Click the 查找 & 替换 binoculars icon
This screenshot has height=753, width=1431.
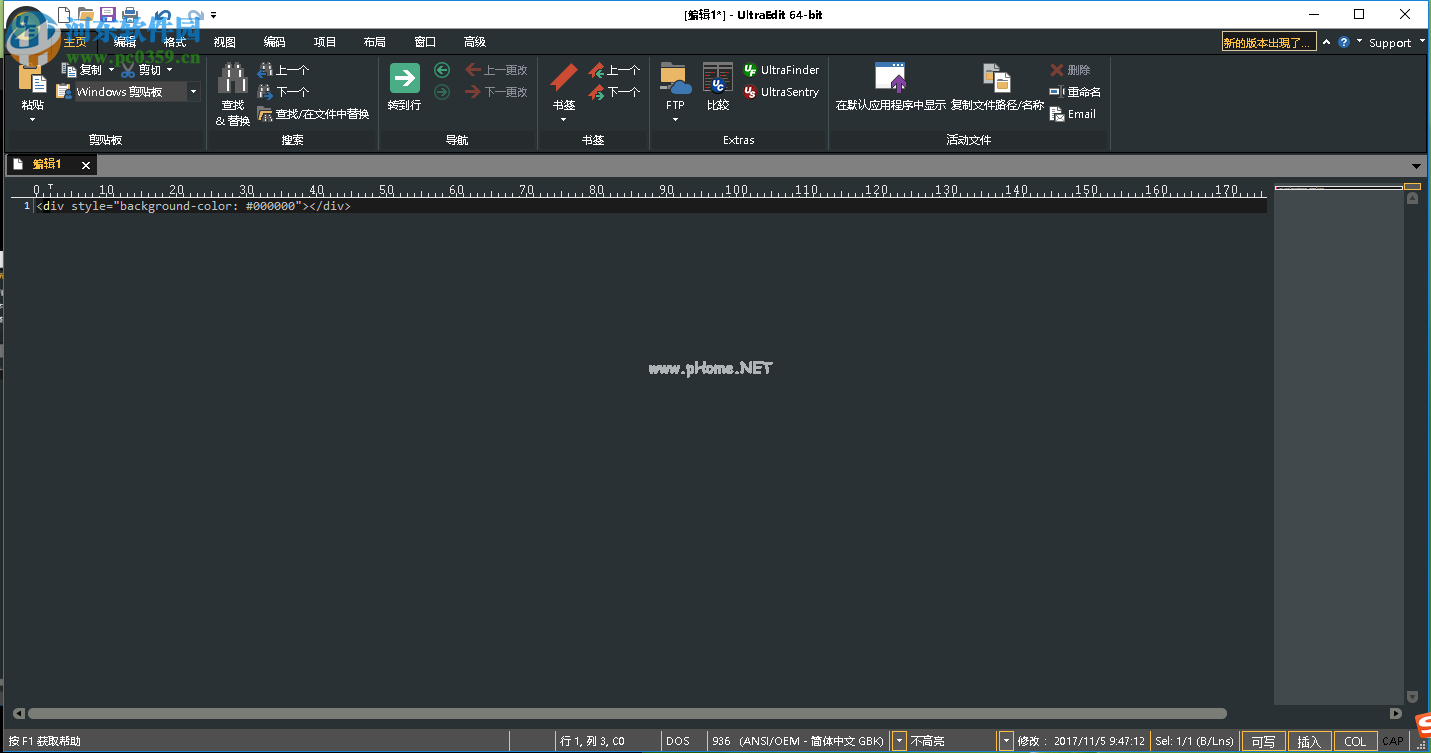click(x=233, y=79)
